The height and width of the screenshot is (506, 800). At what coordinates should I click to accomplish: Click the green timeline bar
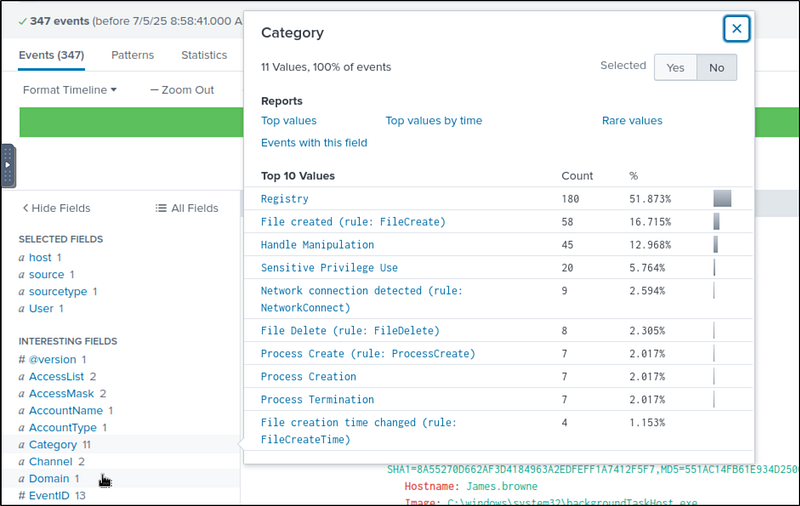point(130,122)
